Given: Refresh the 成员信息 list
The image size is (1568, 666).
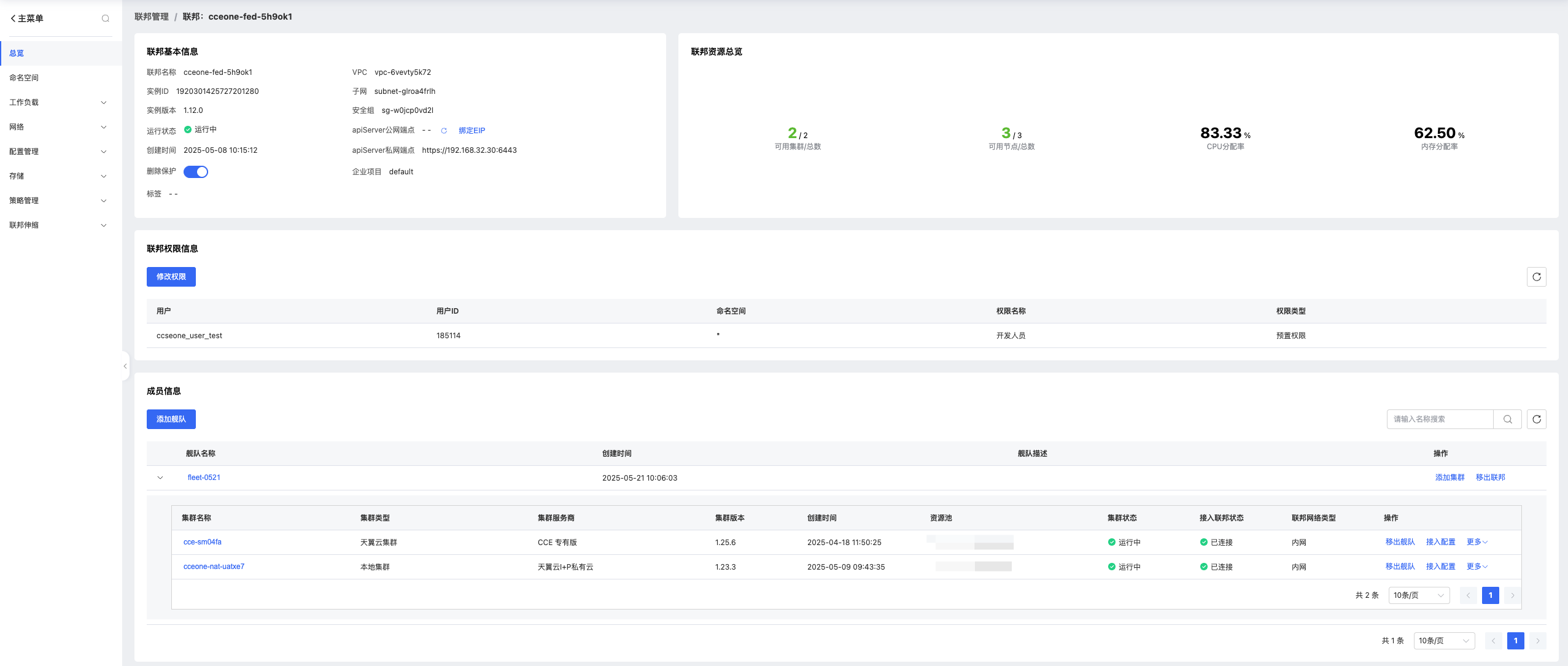Looking at the screenshot, I should coord(1536,419).
